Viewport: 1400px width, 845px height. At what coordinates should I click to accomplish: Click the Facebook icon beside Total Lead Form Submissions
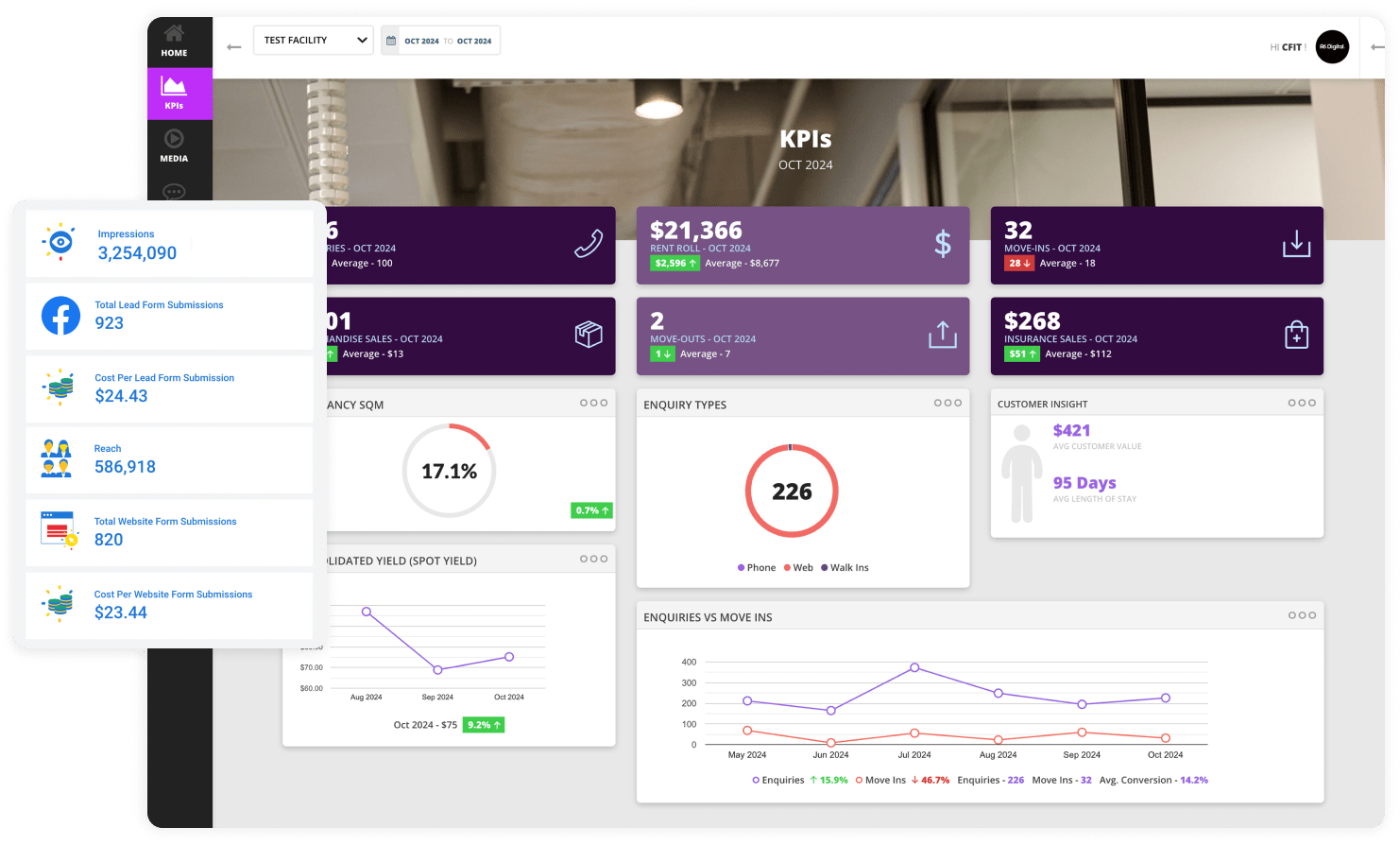click(x=60, y=318)
